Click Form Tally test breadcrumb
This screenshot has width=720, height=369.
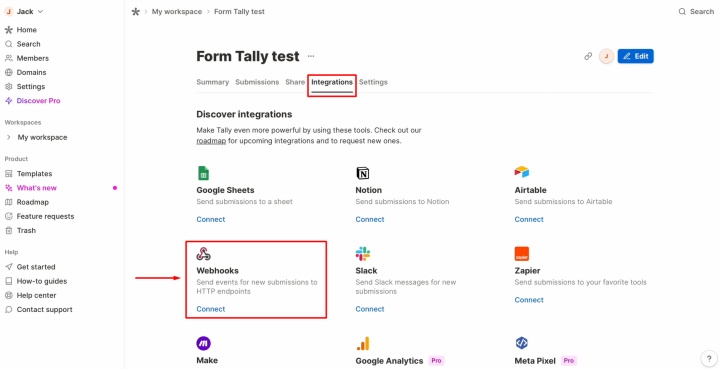(239, 12)
